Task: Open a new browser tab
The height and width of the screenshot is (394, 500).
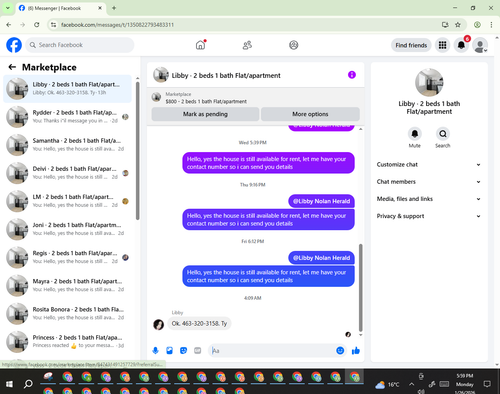Action: pos(114,8)
